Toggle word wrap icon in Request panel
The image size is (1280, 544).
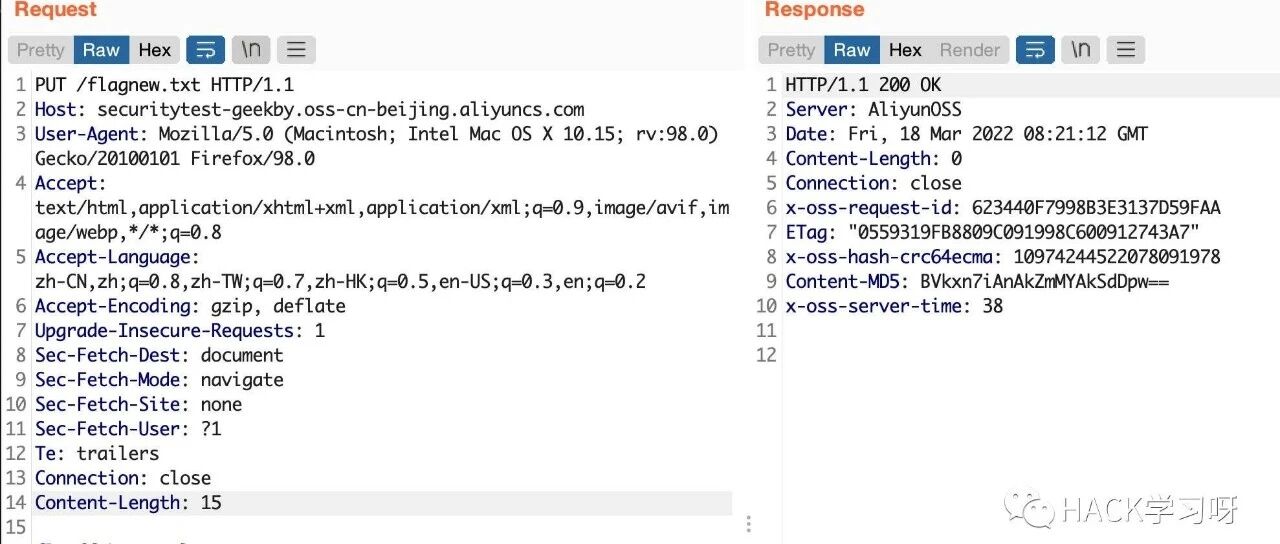pos(205,49)
